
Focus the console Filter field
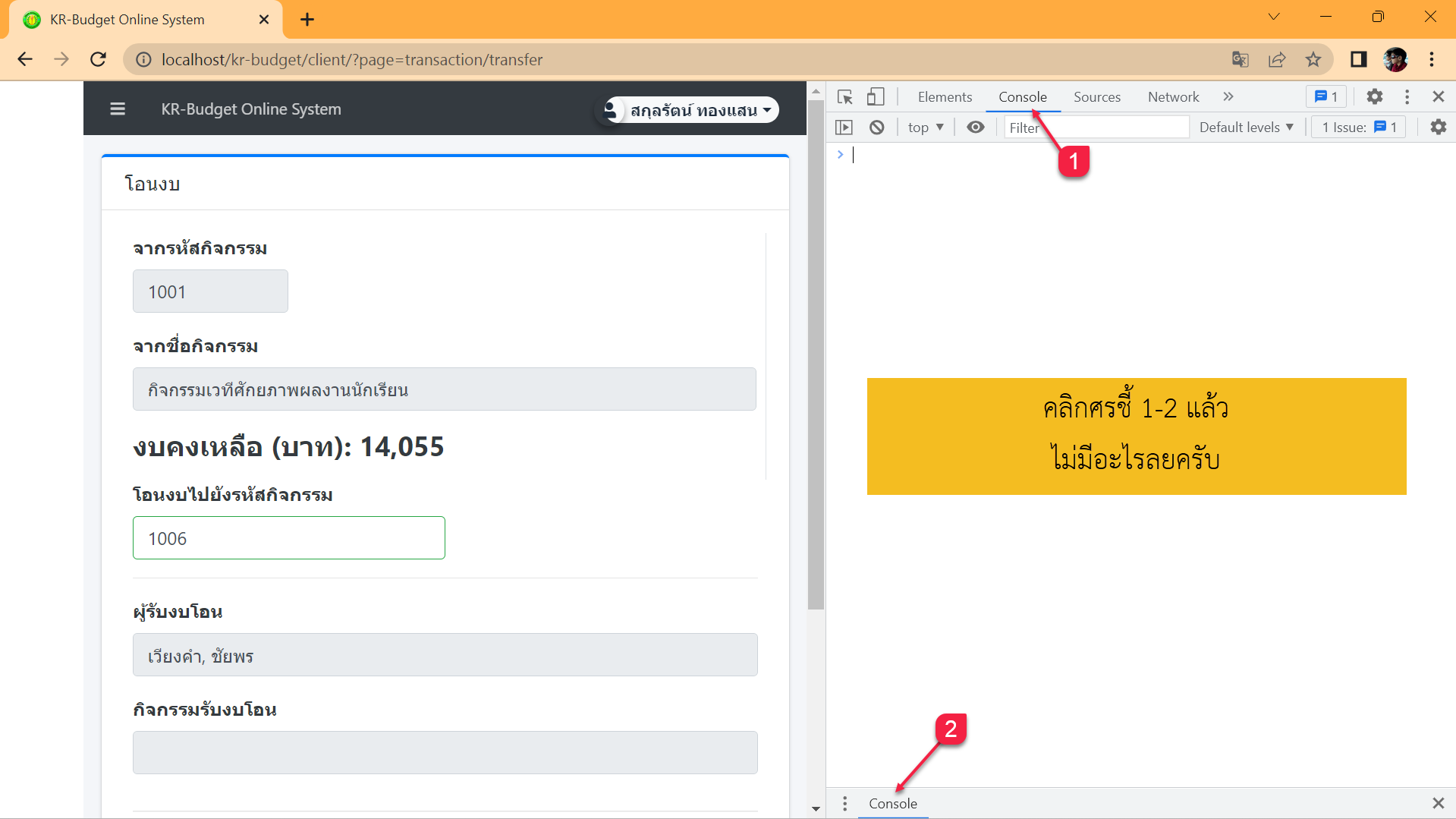[x=1096, y=128]
